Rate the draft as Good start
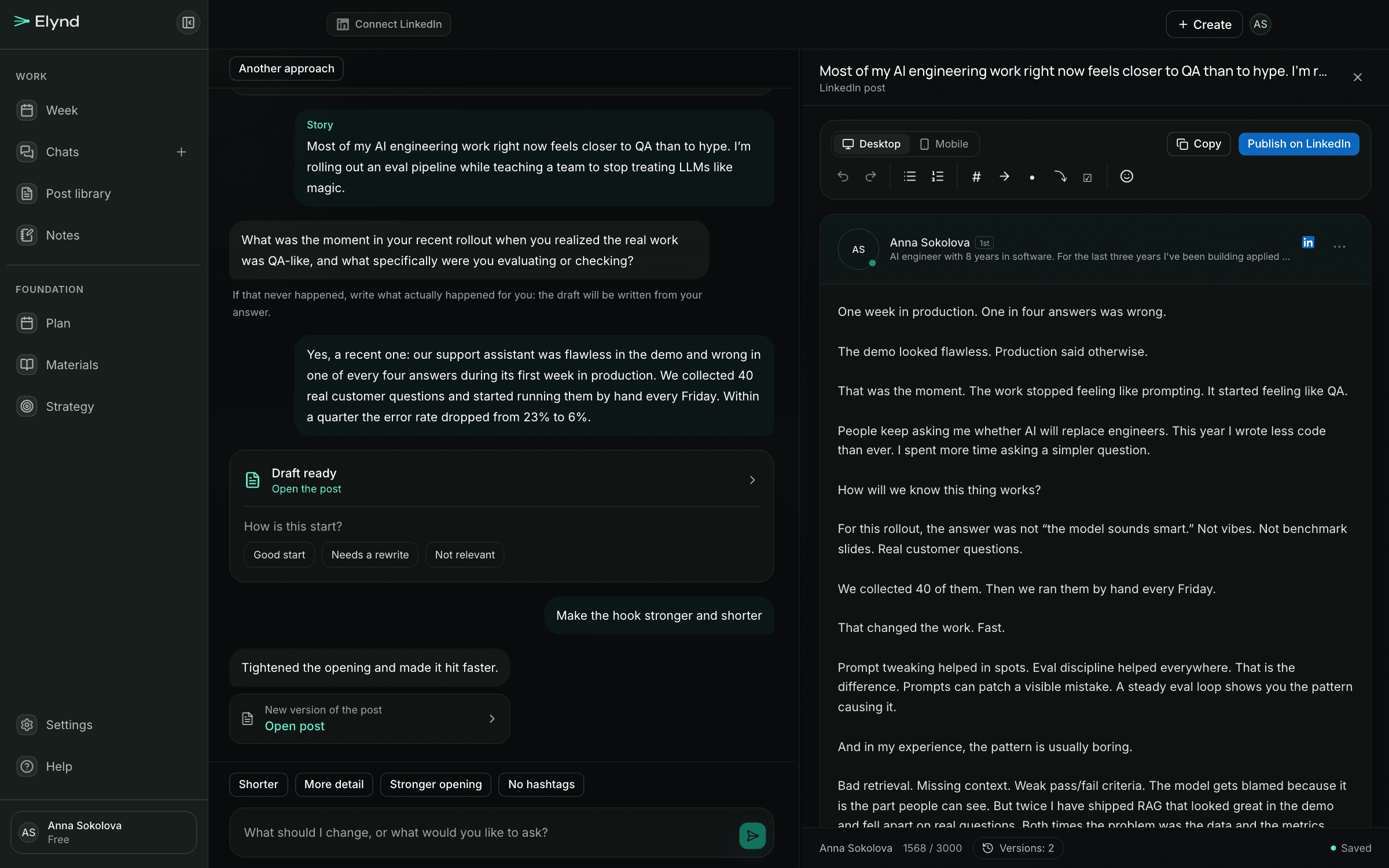The width and height of the screenshot is (1389, 868). 279,554
